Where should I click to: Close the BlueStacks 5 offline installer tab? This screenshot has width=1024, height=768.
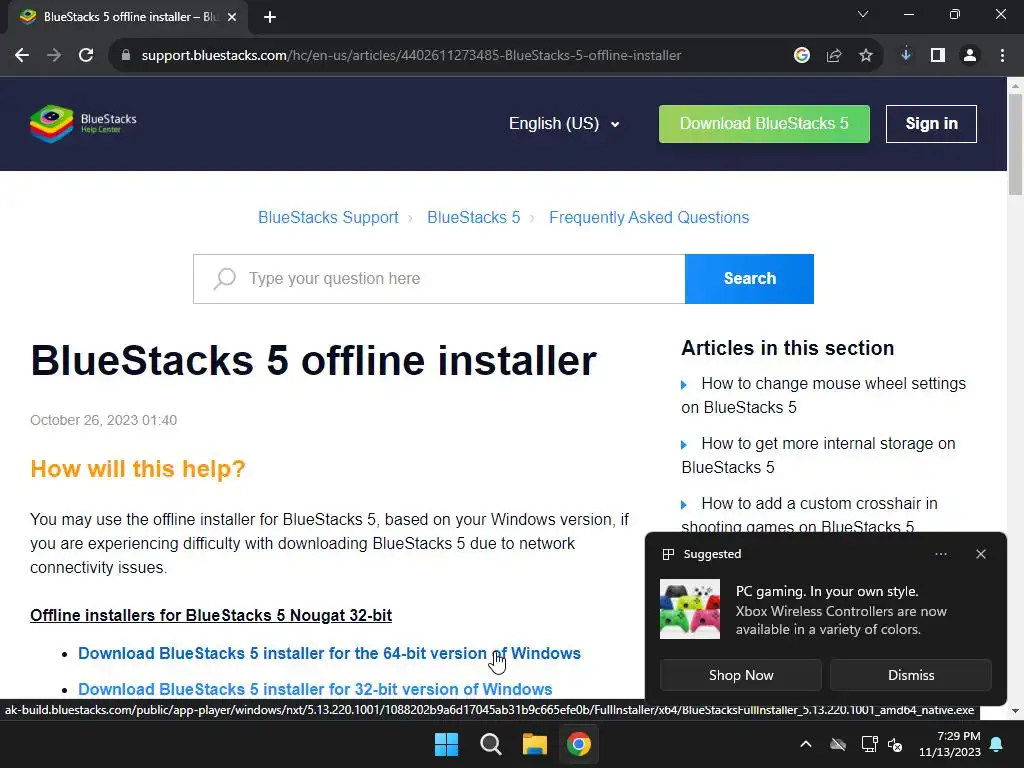pyautogui.click(x=231, y=17)
